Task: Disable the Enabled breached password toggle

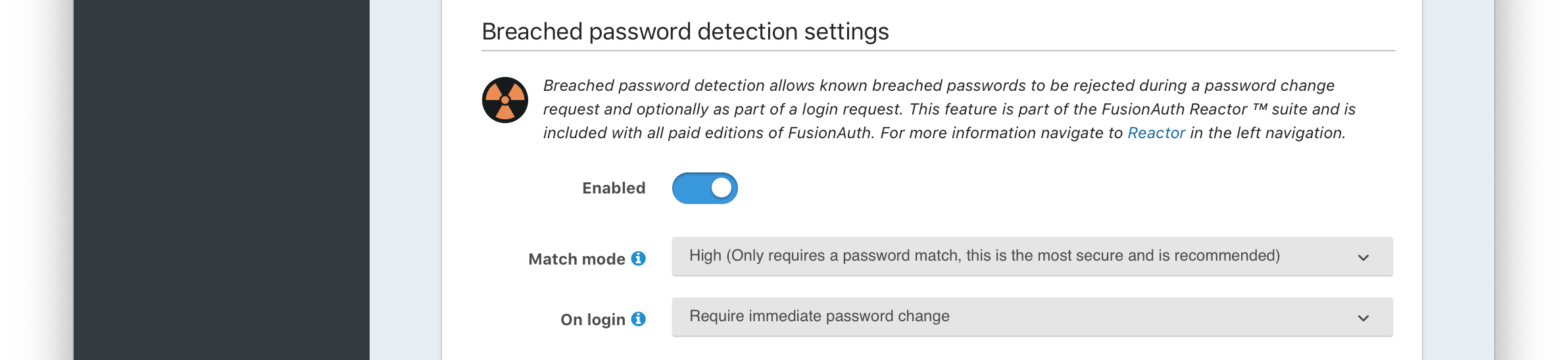Action: 704,188
